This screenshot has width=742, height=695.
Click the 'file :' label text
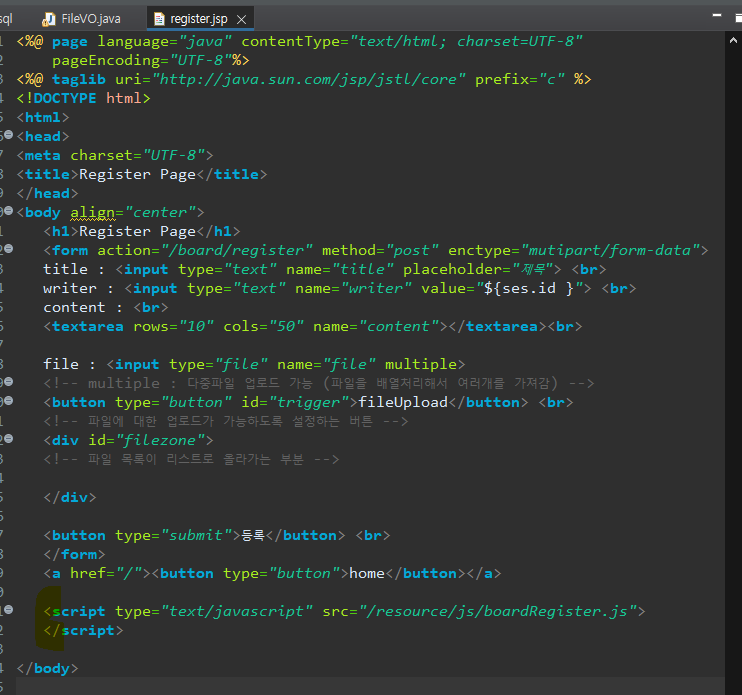[70, 364]
